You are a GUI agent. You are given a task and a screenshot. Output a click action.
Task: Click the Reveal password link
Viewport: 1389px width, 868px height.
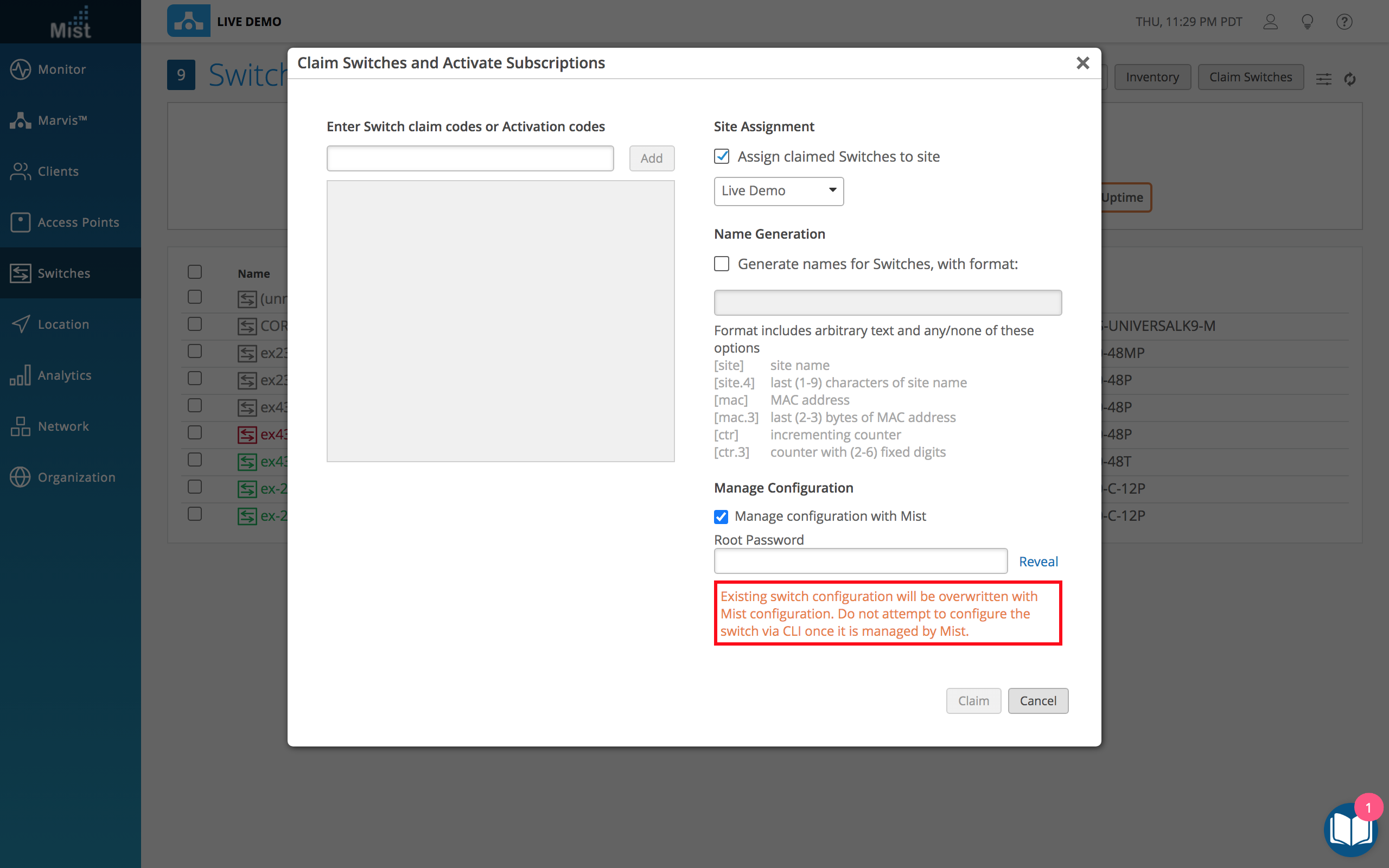click(x=1038, y=561)
